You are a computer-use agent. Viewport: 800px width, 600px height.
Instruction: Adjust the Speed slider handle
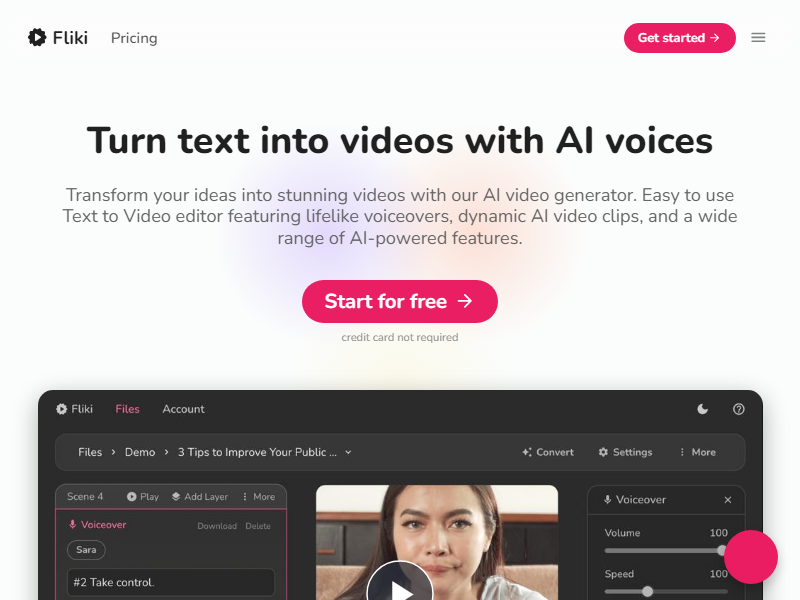point(647,591)
